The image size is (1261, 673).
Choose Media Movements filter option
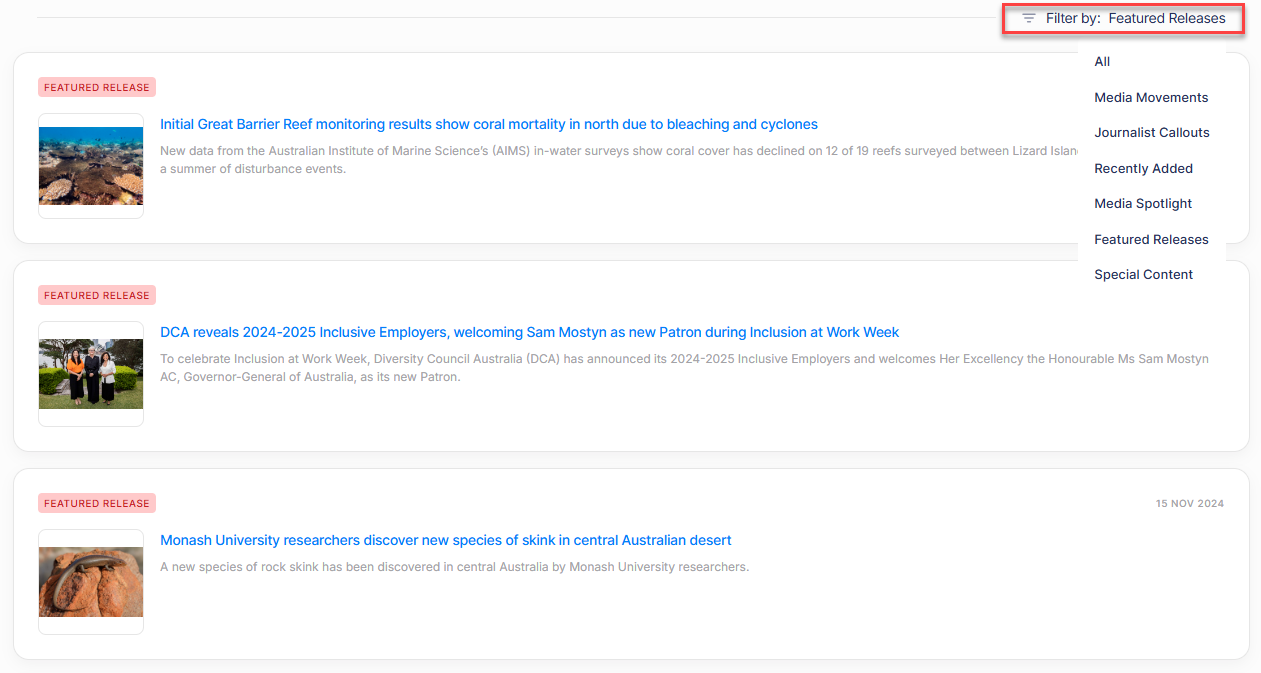(1151, 97)
